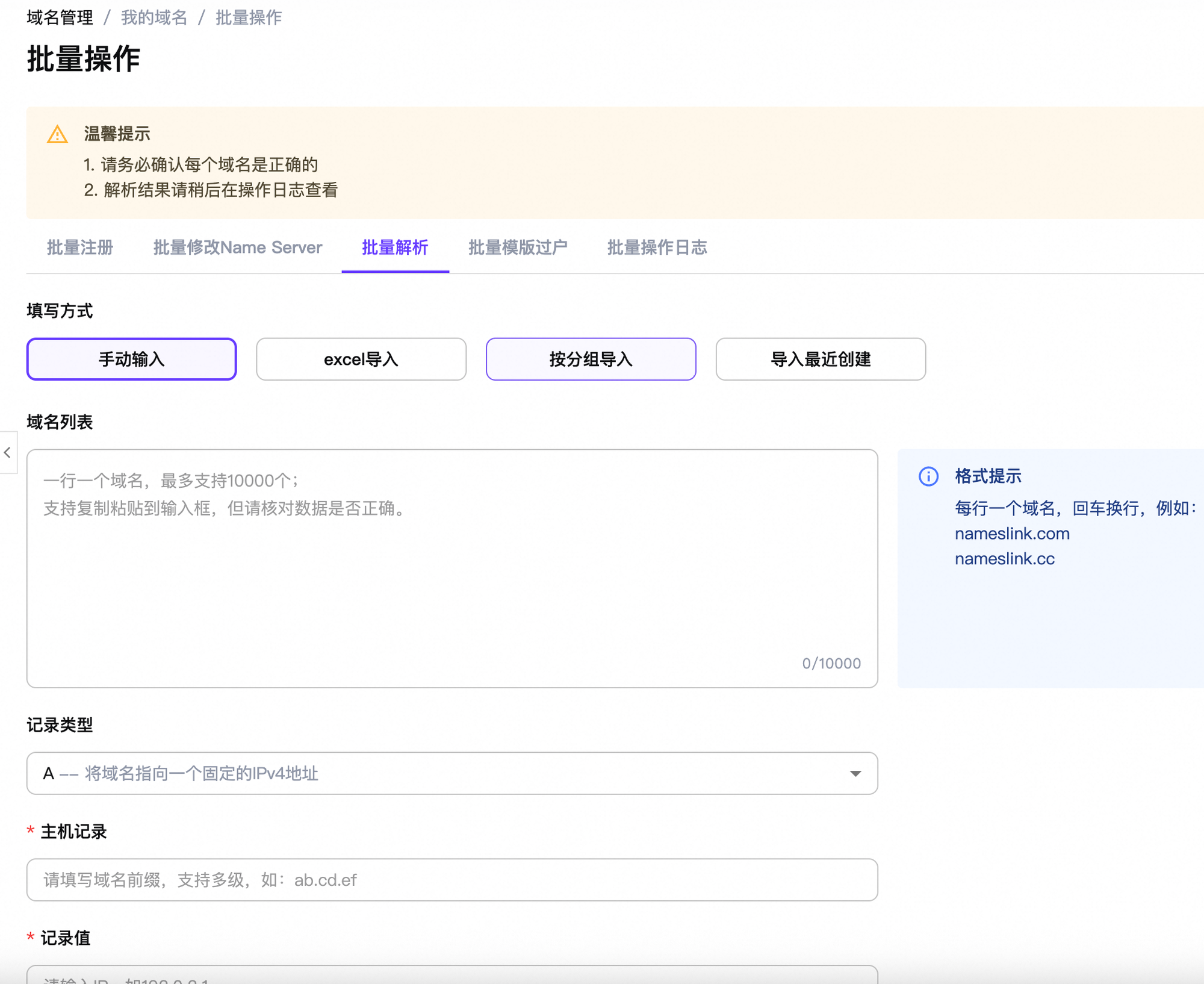Image resolution: width=1204 pixels, height=984 pixels.
Task: Go to 我的域名 in the breadcrumb
Action: click(x=154, y=17)
